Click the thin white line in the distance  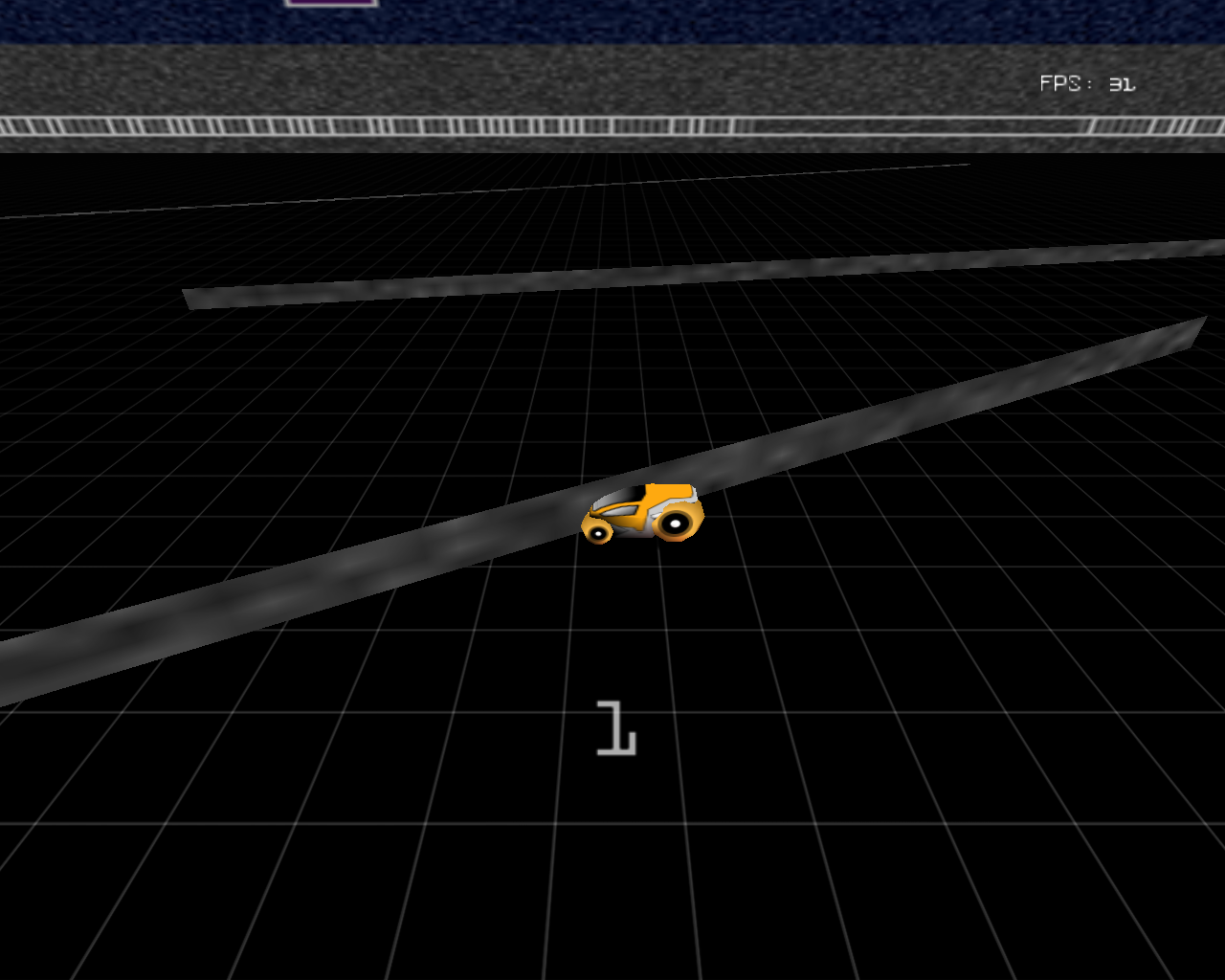pyautogui.click(x=479, y=191)
